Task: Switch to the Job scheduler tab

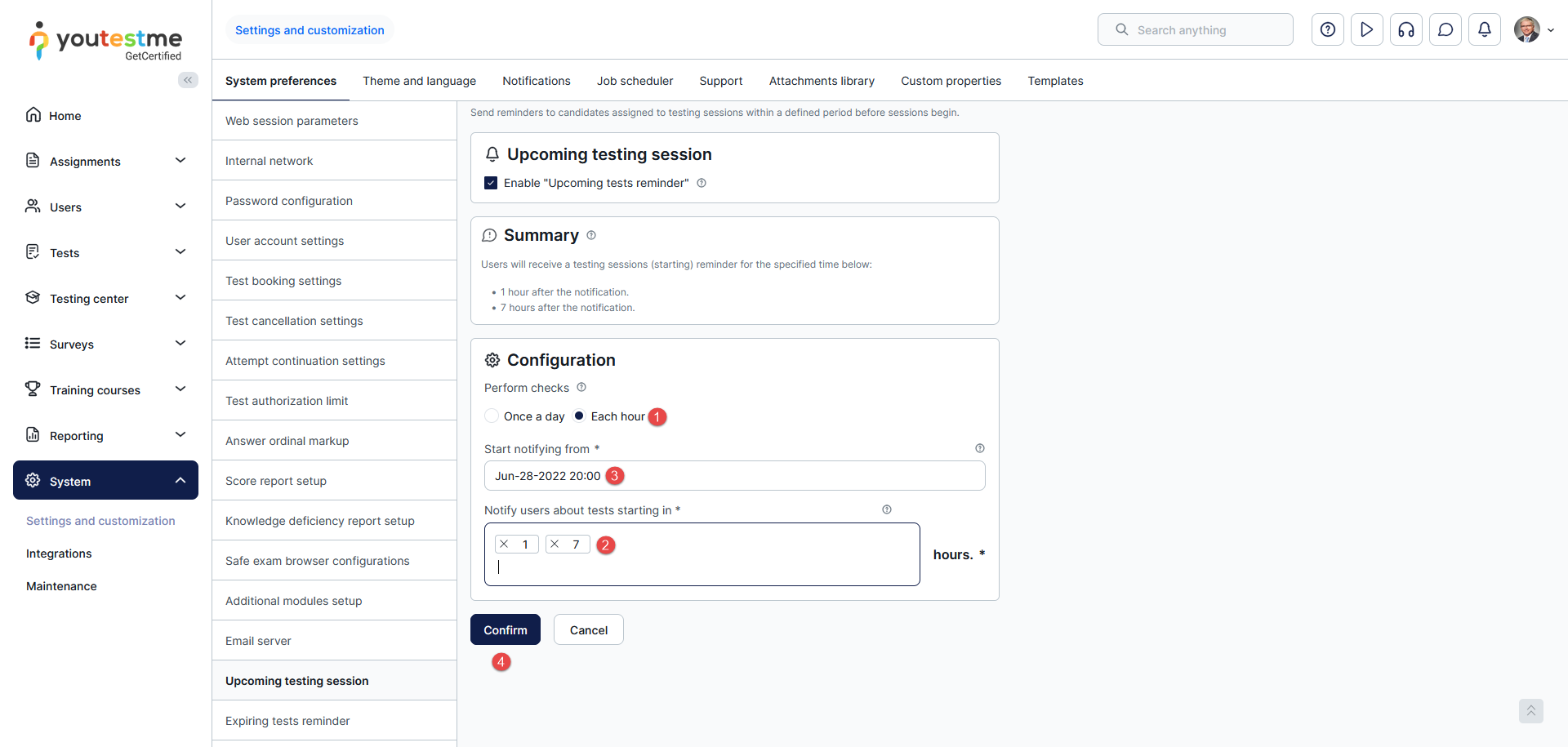Action: point(635,81)
